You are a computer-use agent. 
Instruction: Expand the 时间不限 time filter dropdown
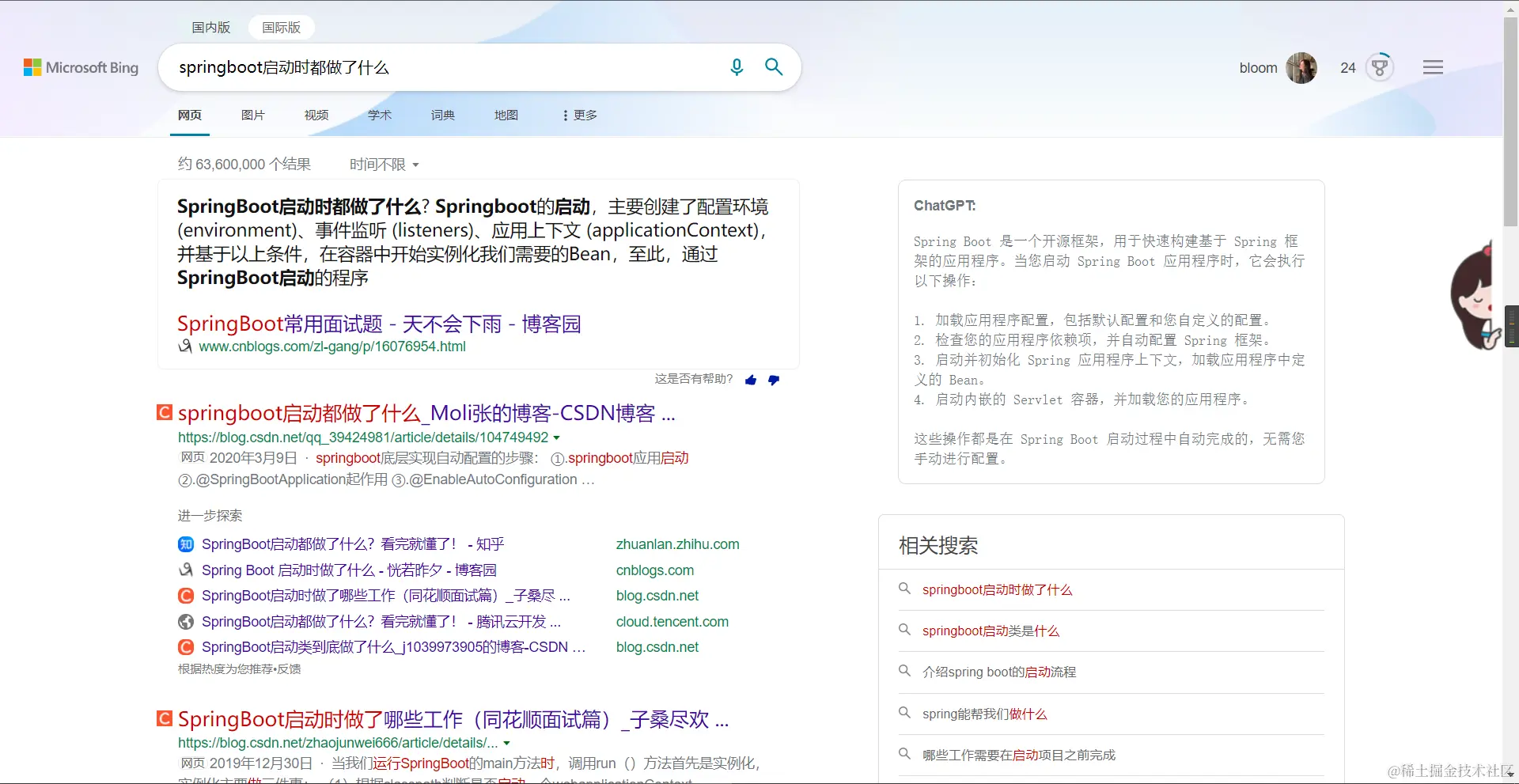click(x=384, y=165)
